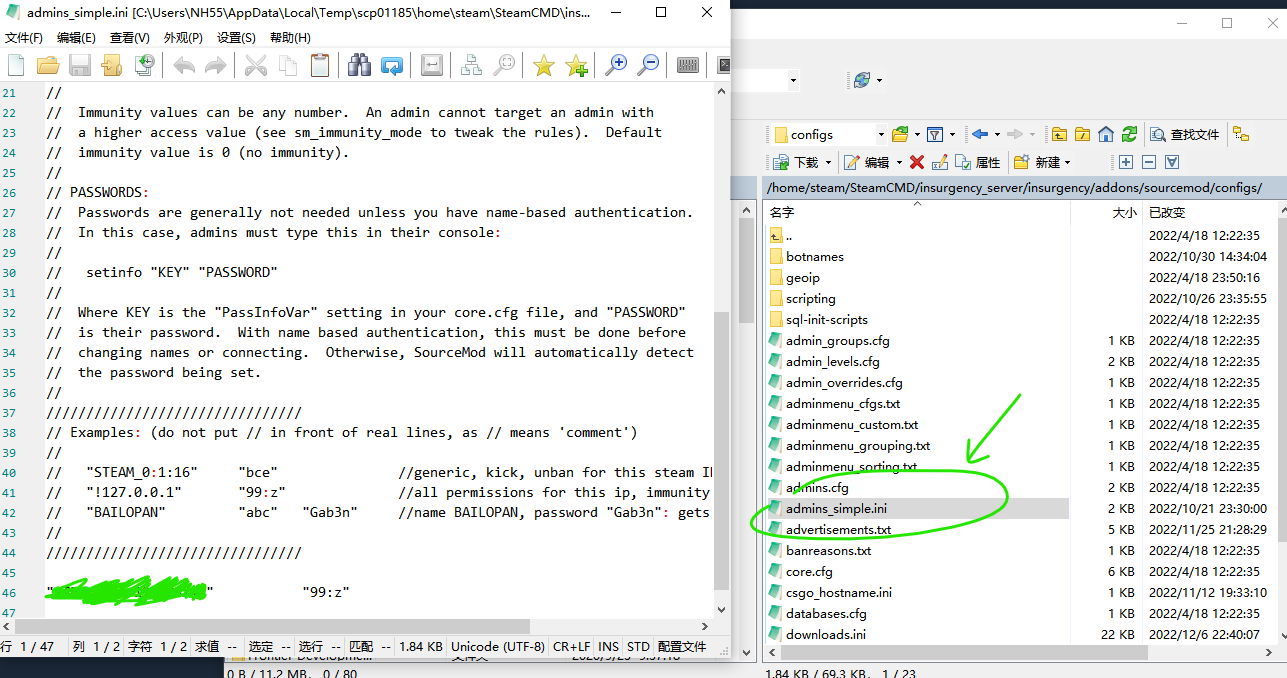
Task: Click the add to favorites star-plus icon
Action: [x=576, y=66]
